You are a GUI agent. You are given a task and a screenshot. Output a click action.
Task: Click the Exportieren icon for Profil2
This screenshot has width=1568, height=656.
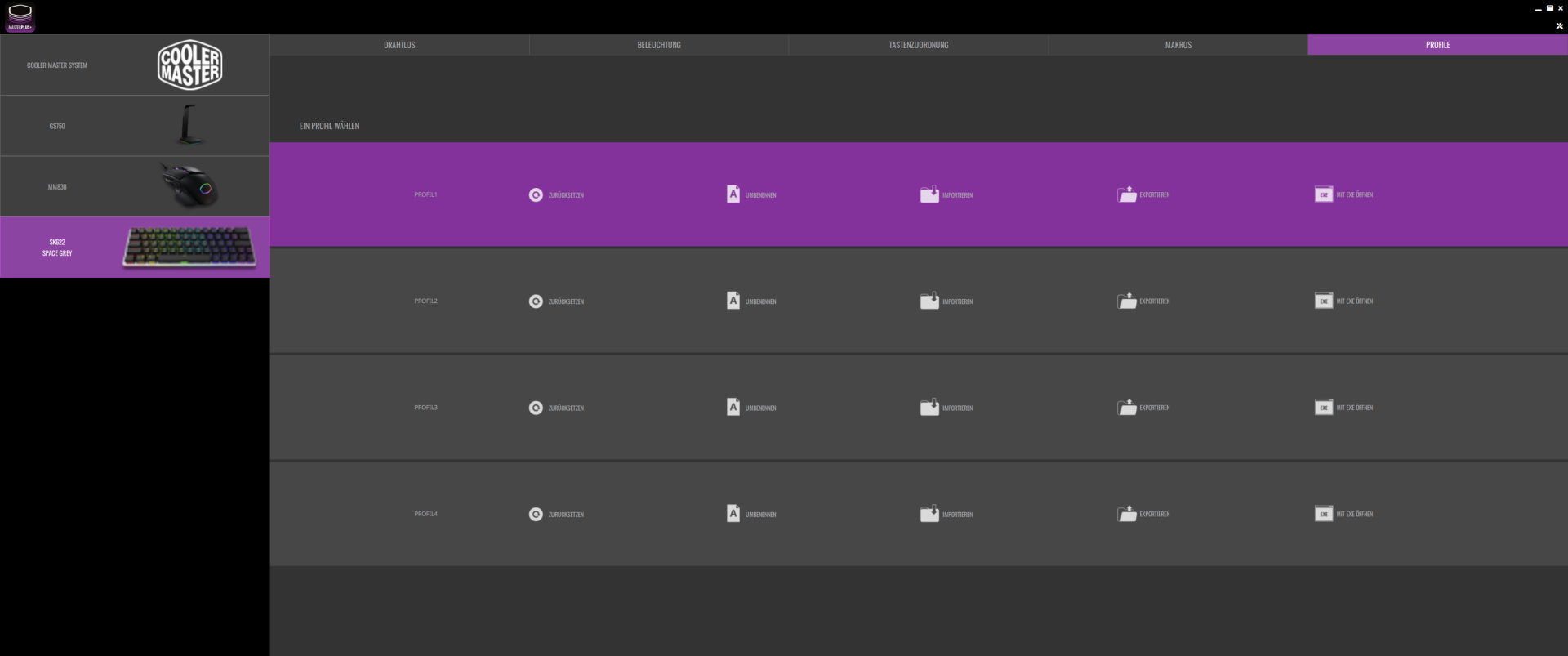1127,301
